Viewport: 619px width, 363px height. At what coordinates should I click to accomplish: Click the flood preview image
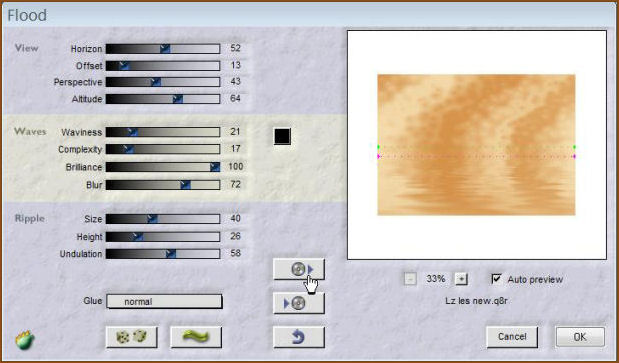pyautogui.click(x=476, y=145)
